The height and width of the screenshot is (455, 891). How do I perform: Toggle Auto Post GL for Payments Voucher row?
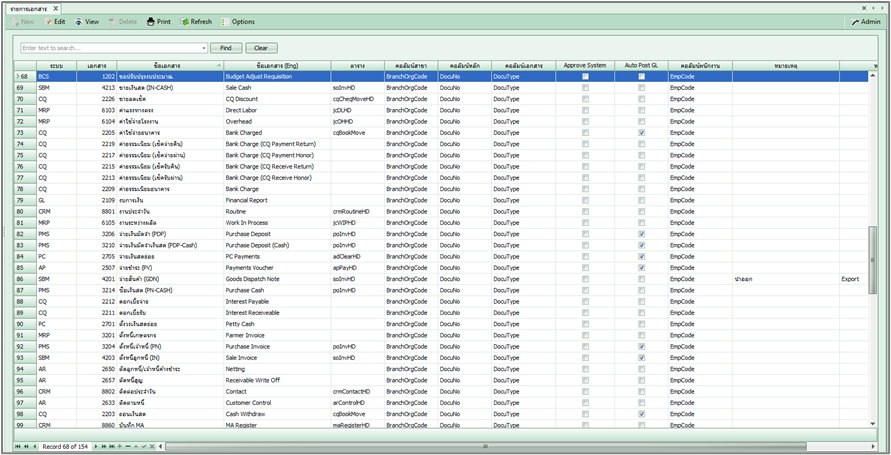click(x=641, y=267)
